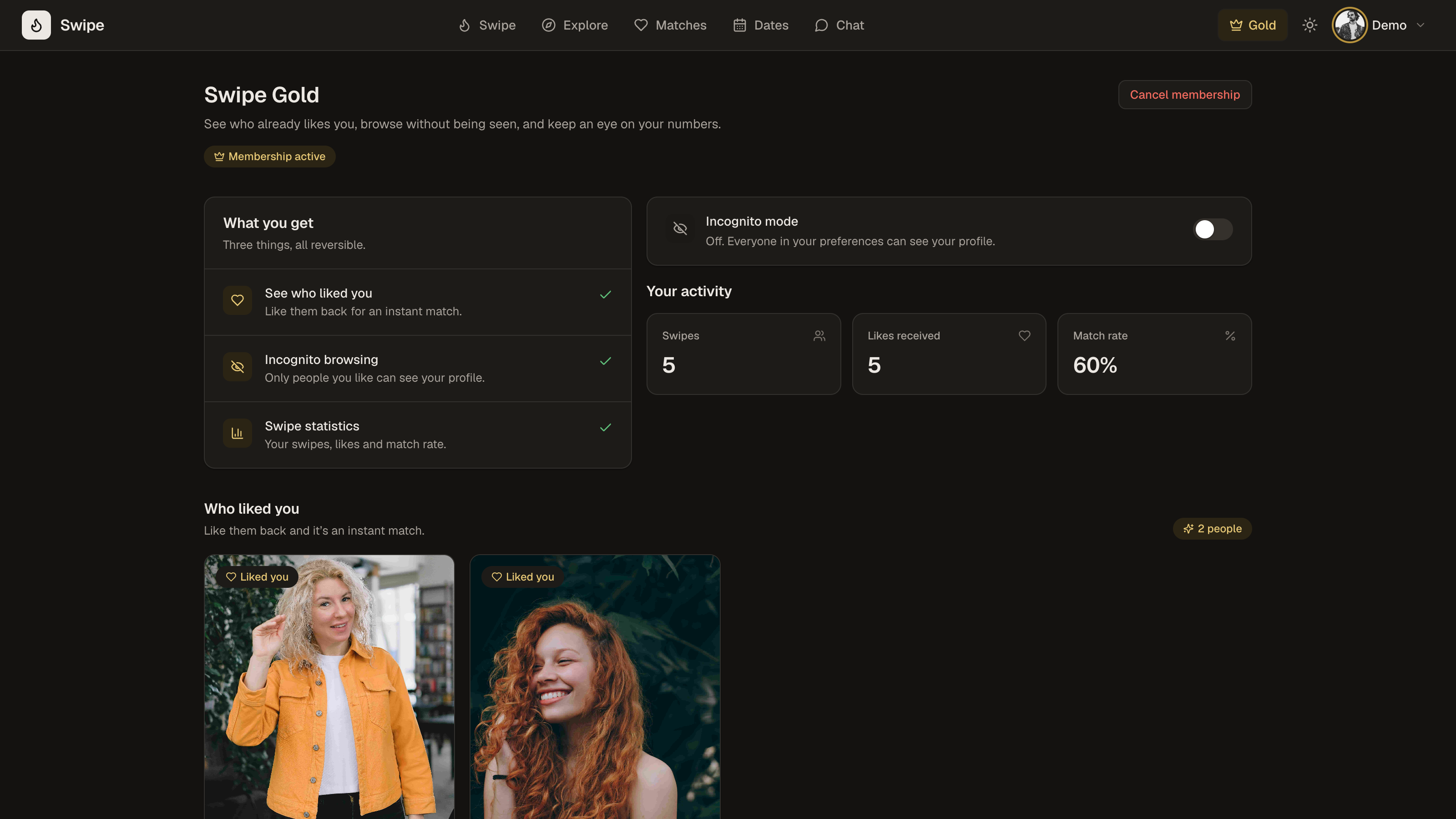Viewport: 1456px width, 819px height.
Task: Click Liked you tag on red-haired woman's card
Action: 523,576
